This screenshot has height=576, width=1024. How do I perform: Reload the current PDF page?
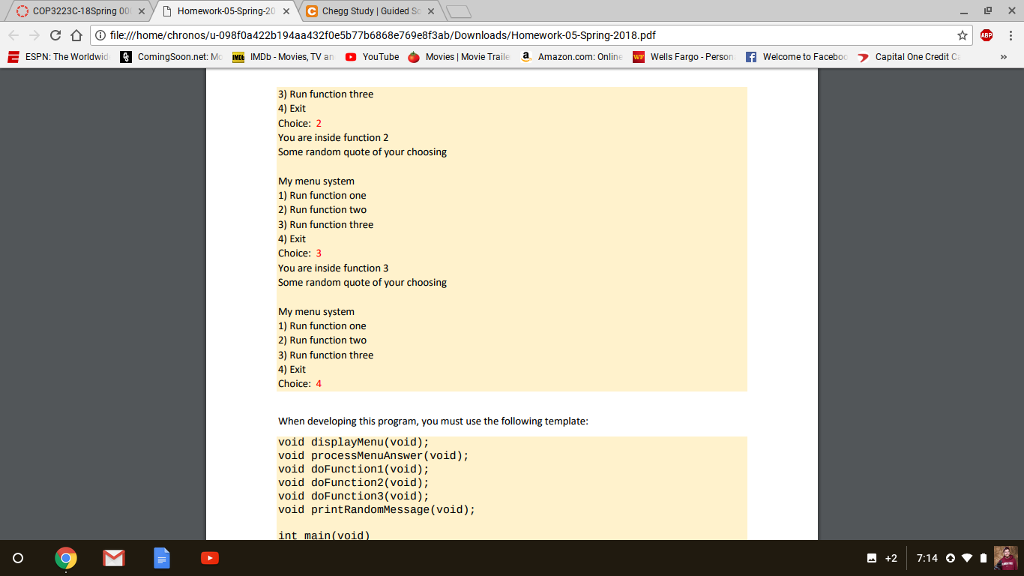click(55, 33)
